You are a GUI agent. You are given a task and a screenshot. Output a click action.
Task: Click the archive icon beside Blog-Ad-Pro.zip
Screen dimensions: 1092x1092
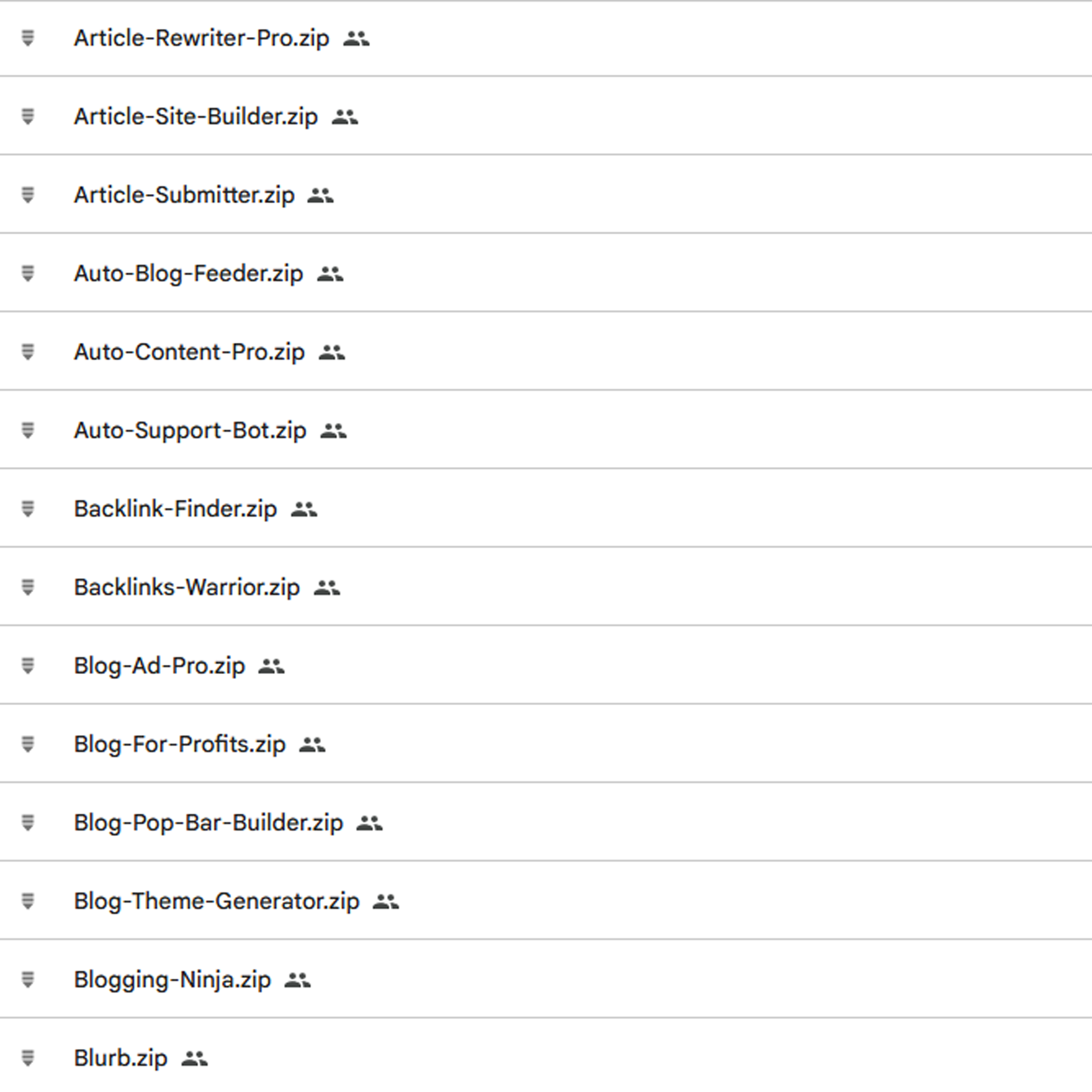coord(28,666)
